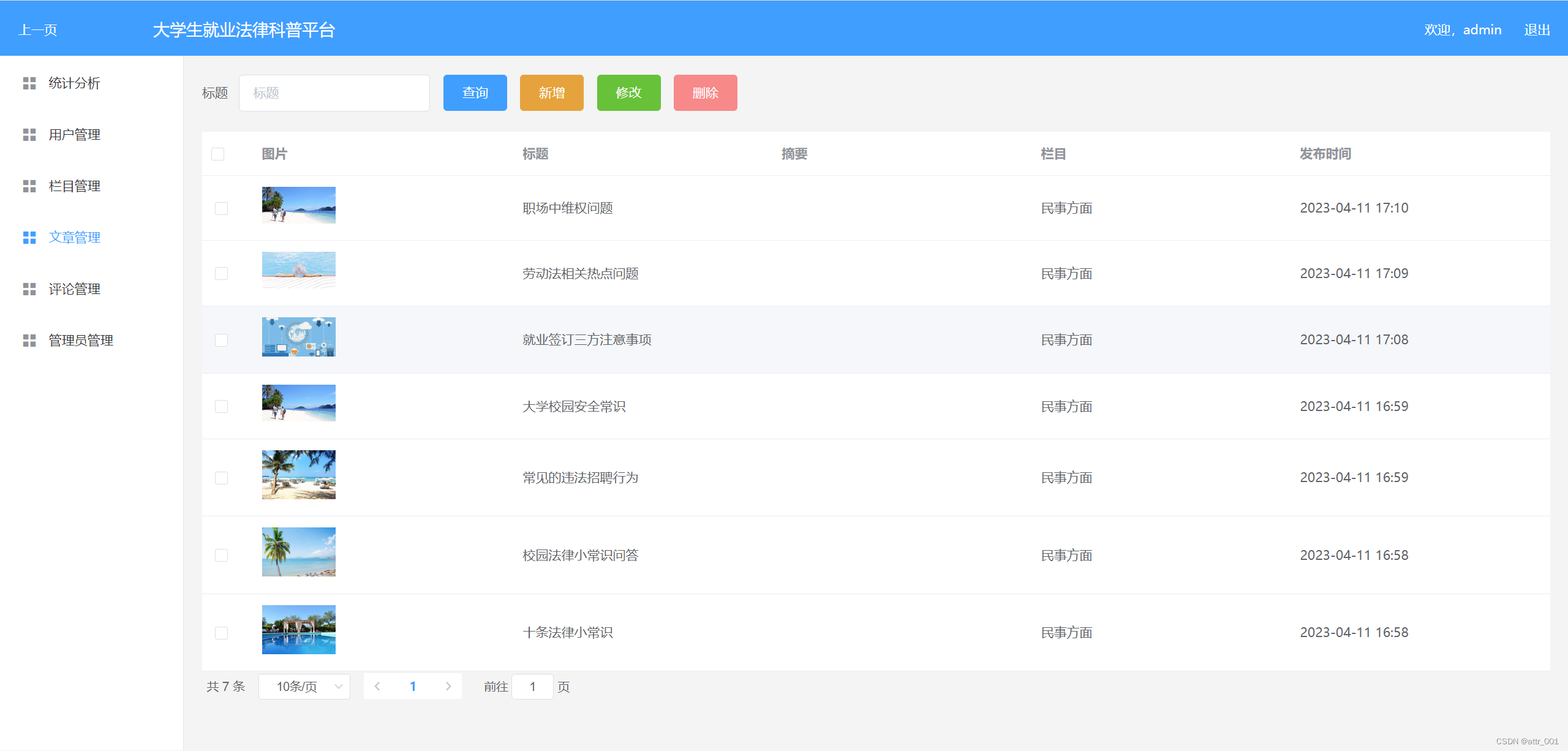Click the grid icon beside 统计分析
Screen dimensions: 1568x751
click(29, 83)
